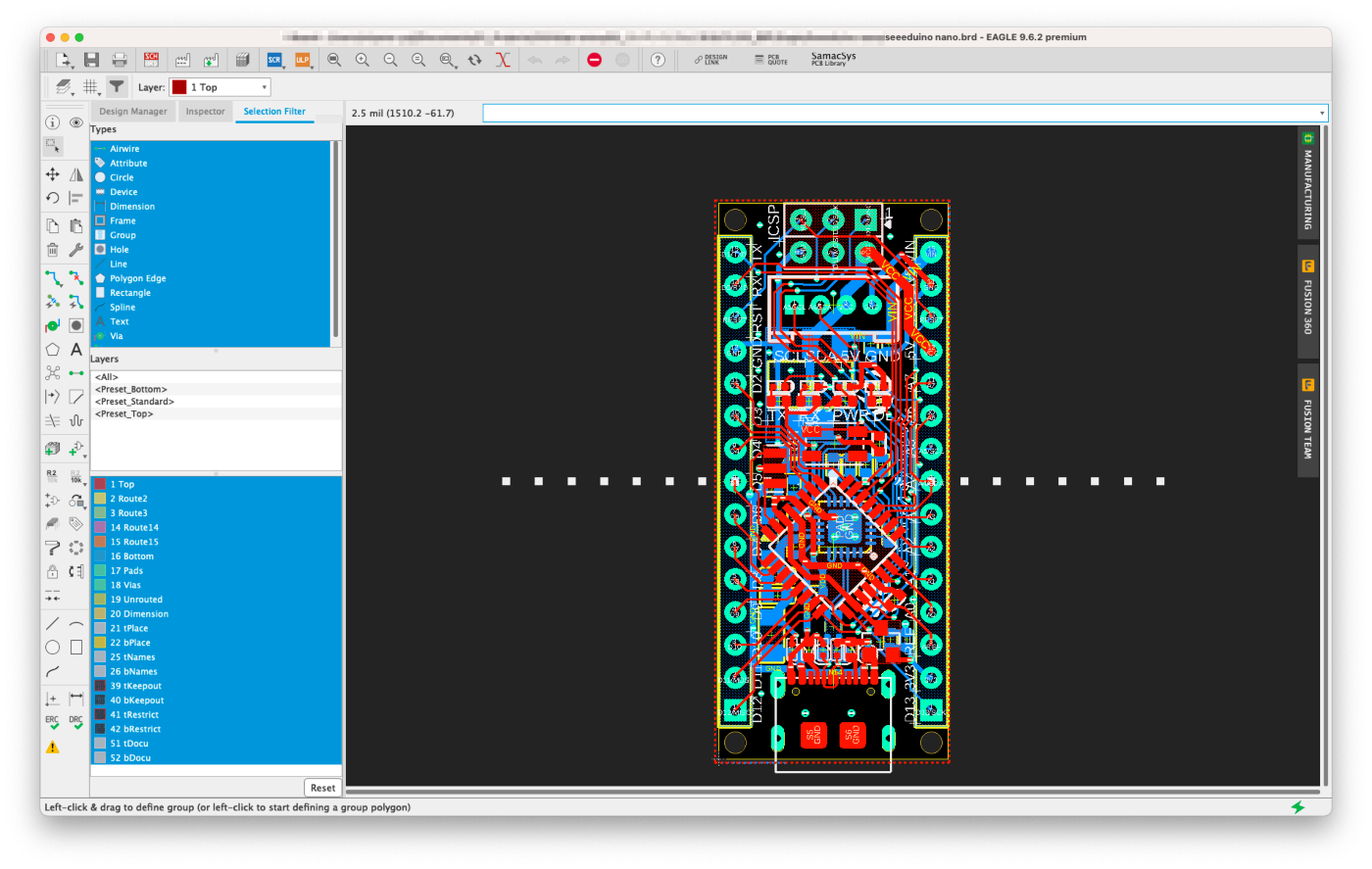Click the Zoom in icon
1372x869 pixels.
point(363,60)
